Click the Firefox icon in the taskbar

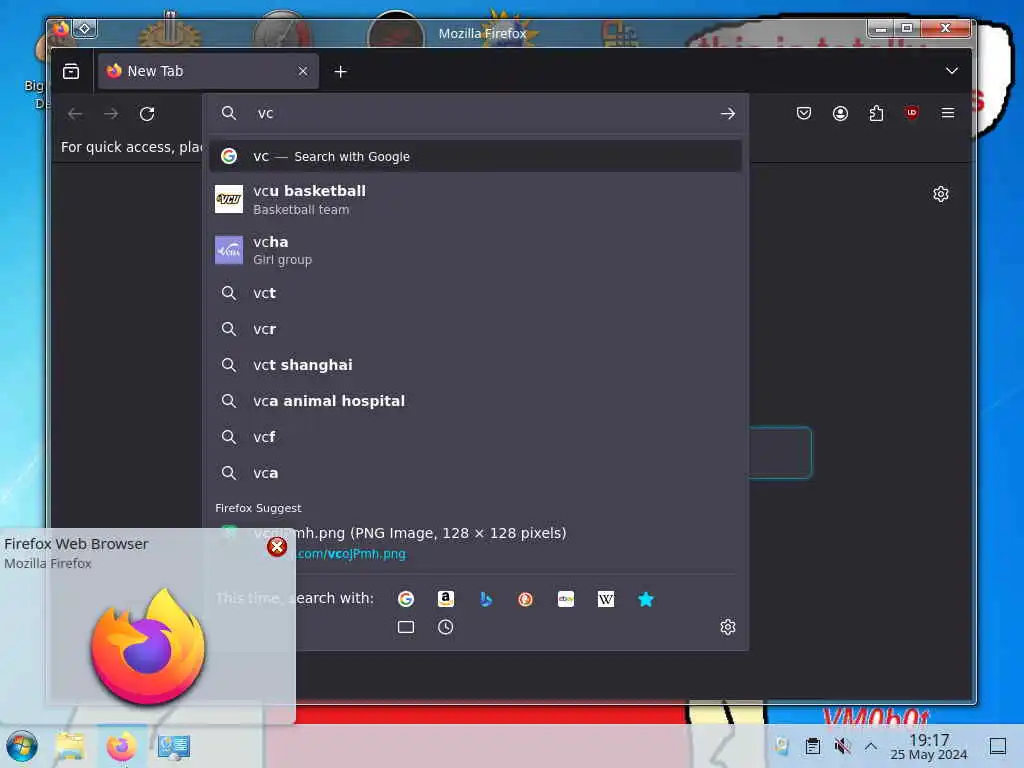(121, 746)
